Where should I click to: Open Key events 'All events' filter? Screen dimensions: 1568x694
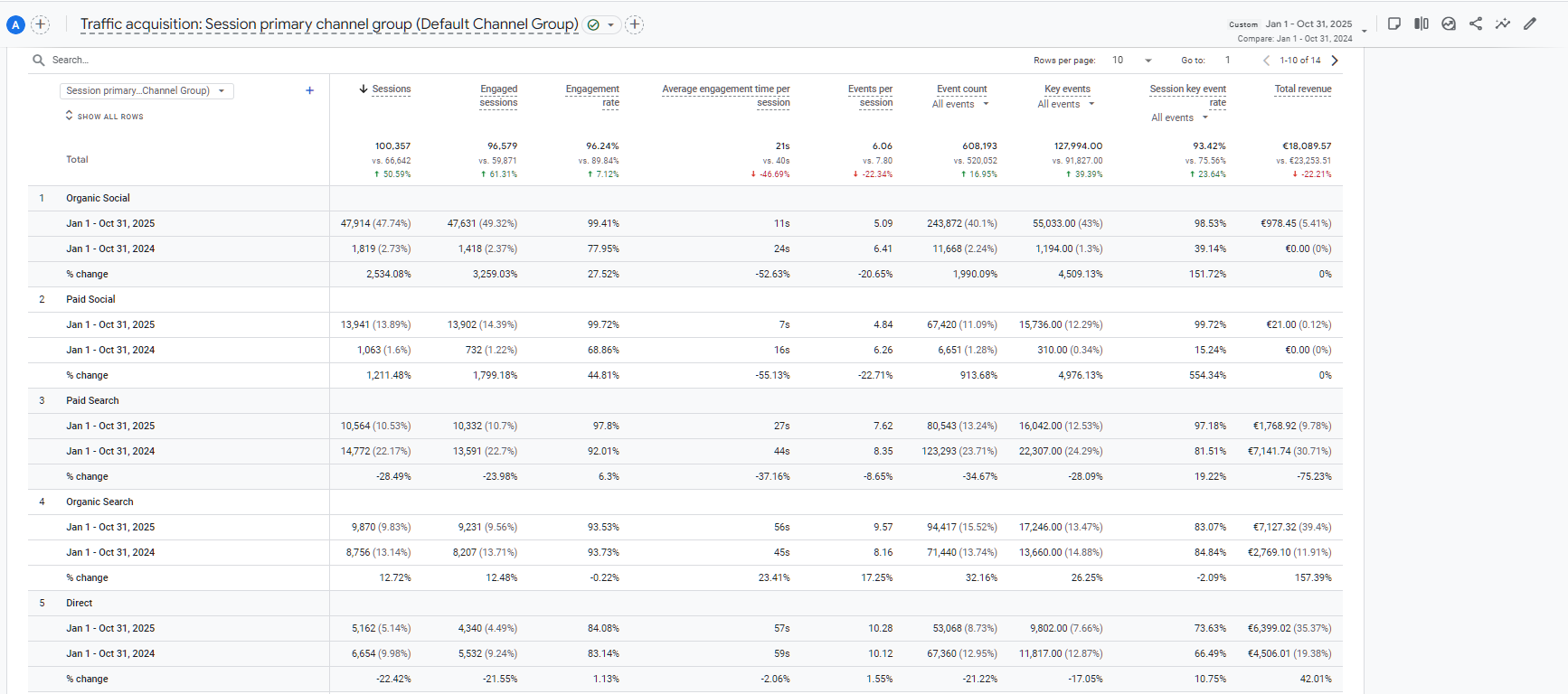1065,104
